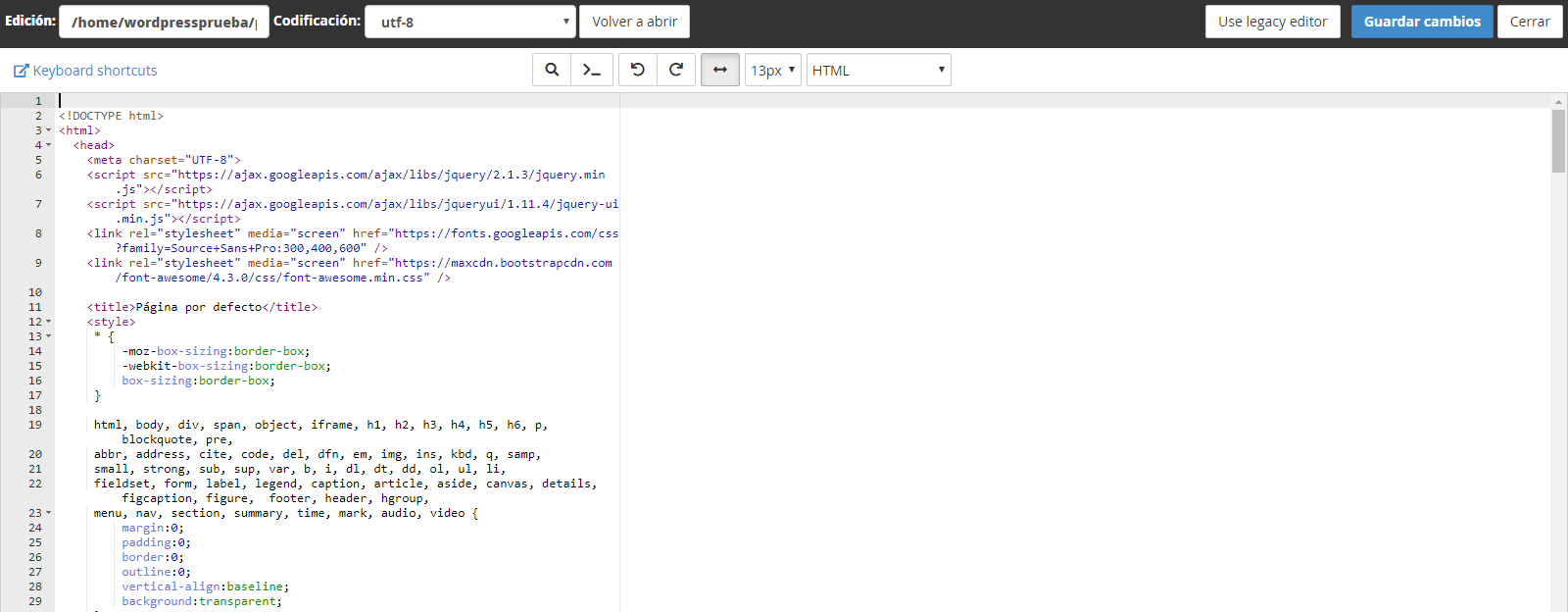Click the Cerrar button
The height and width of the screenshot is (612, 1568).
(1530, 22)
